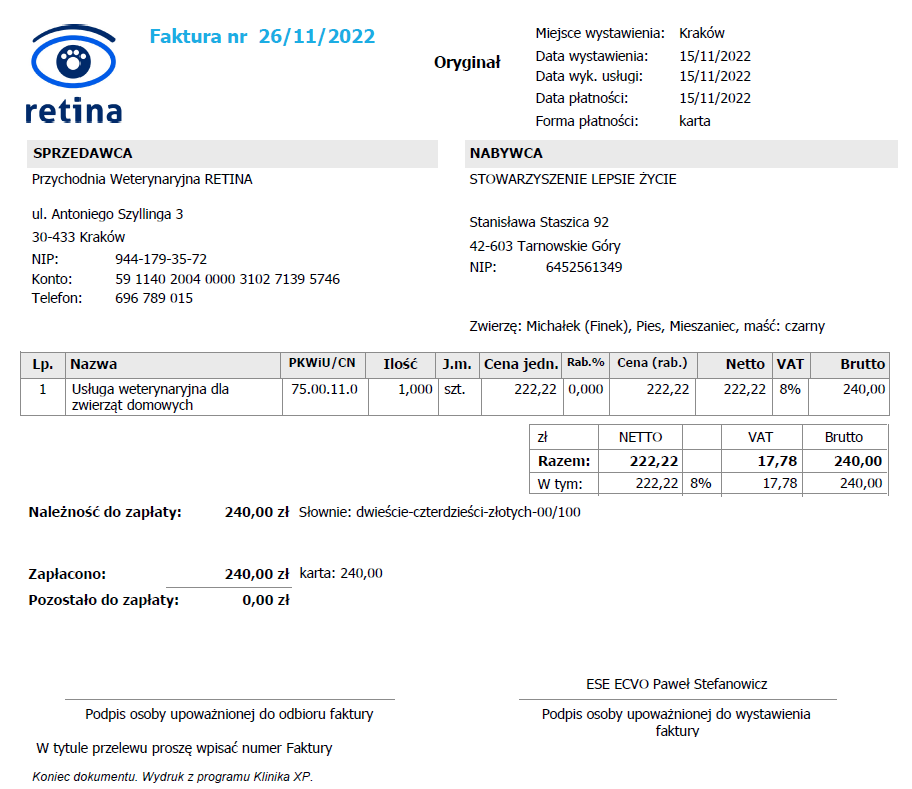912x789 pixels.
Task: Click the 8% VAT cell in item row
Action: pos(789,389)
